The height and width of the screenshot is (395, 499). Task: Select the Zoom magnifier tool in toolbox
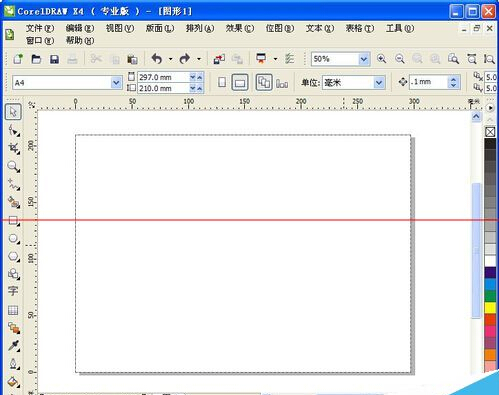(x=13, y=166)
